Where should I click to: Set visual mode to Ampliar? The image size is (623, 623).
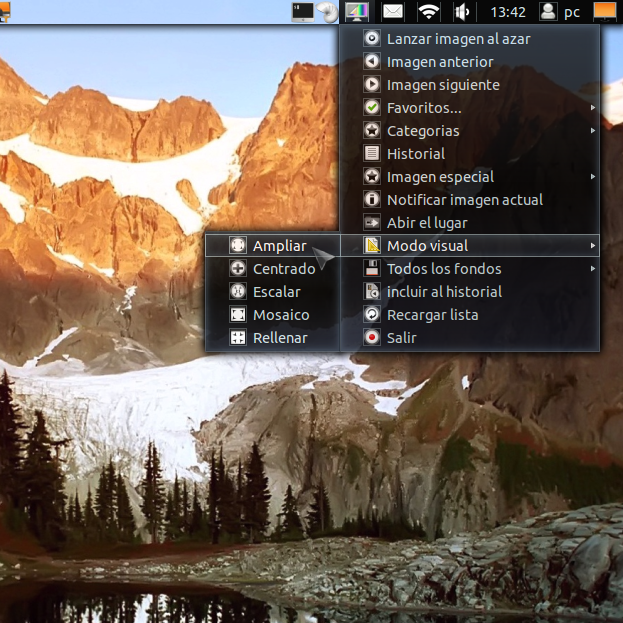[x=273, y=246]
